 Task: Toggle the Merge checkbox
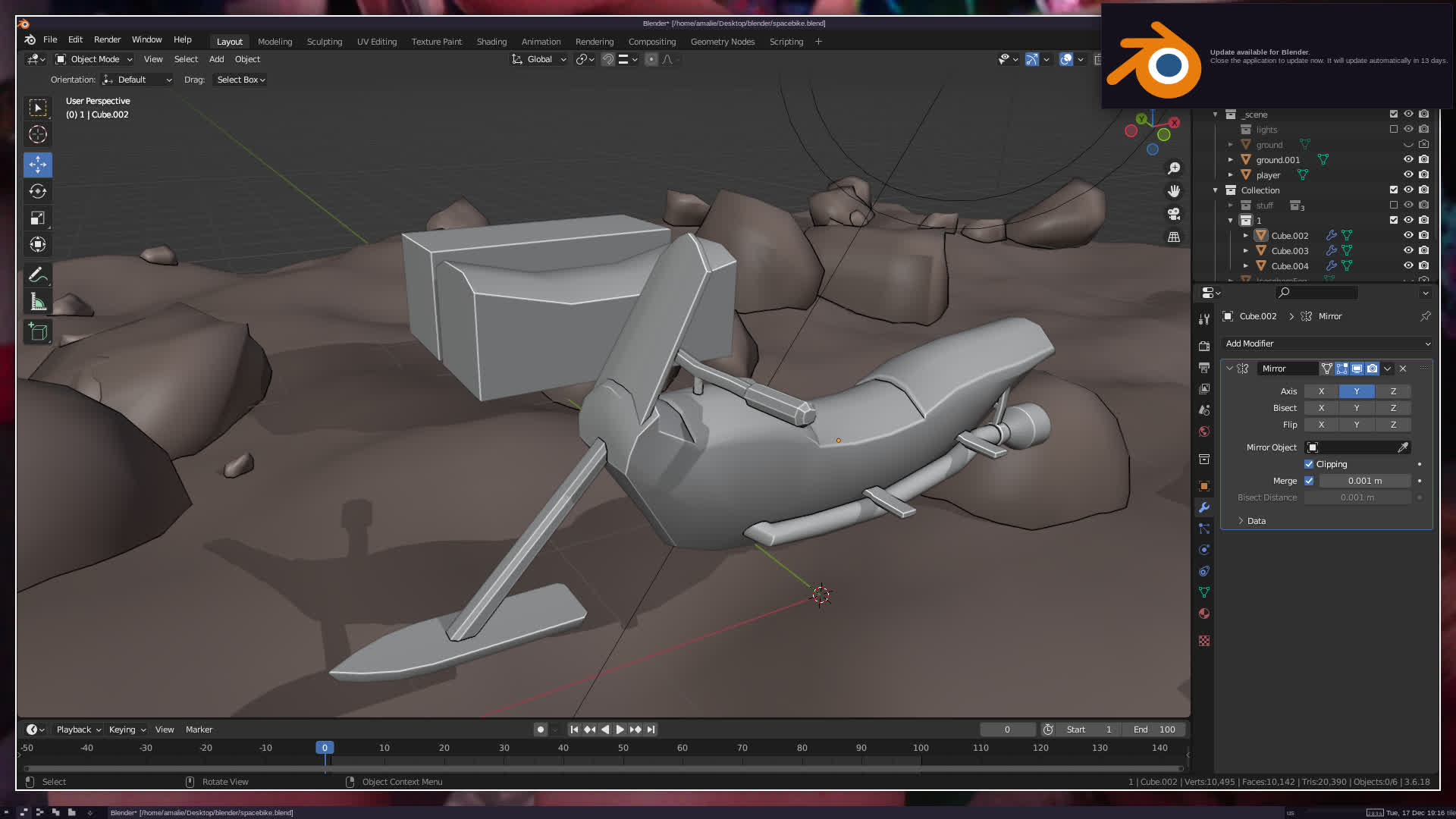point(1309,481)
